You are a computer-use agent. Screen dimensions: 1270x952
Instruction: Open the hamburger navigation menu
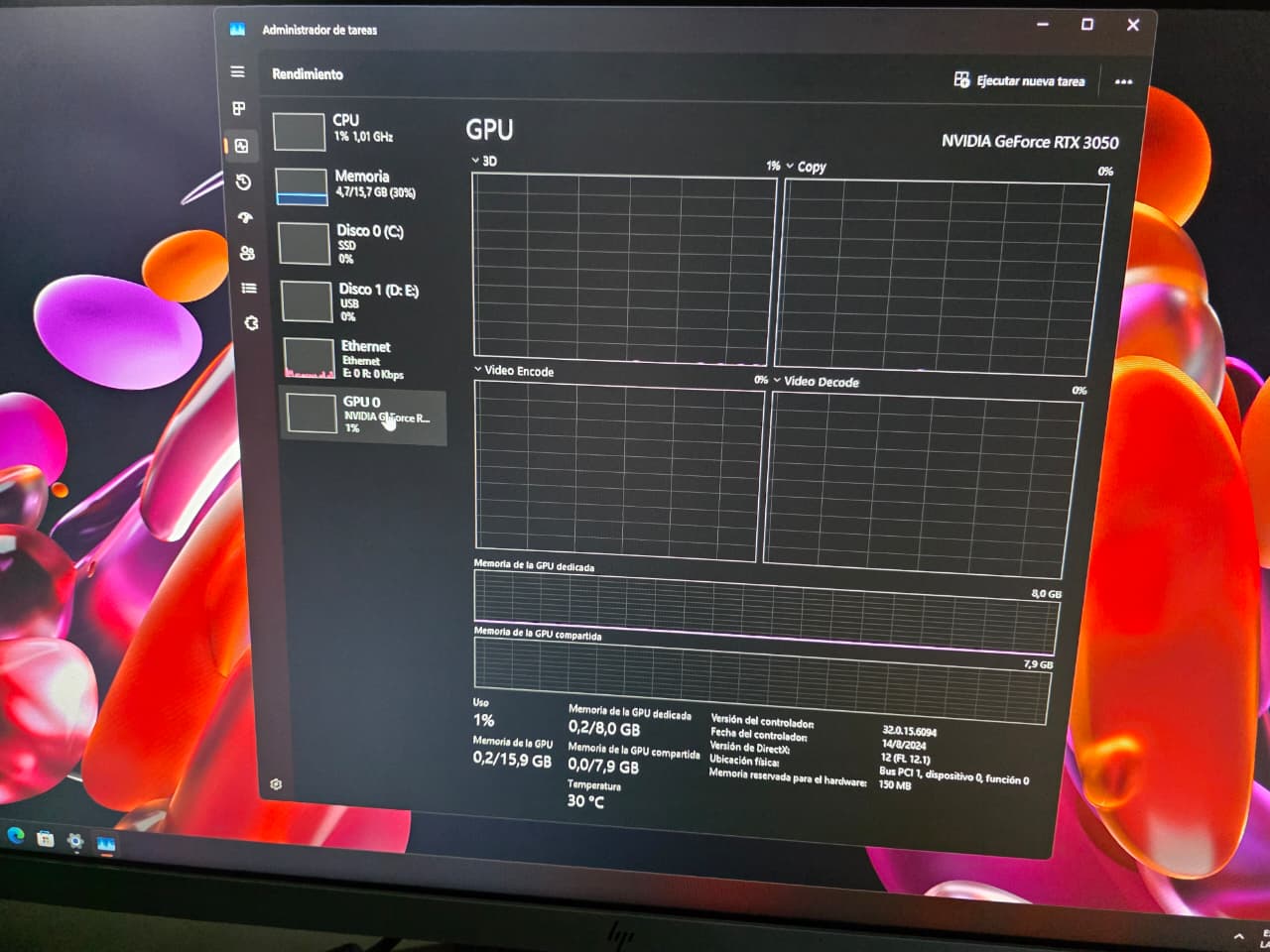point(237,72)
